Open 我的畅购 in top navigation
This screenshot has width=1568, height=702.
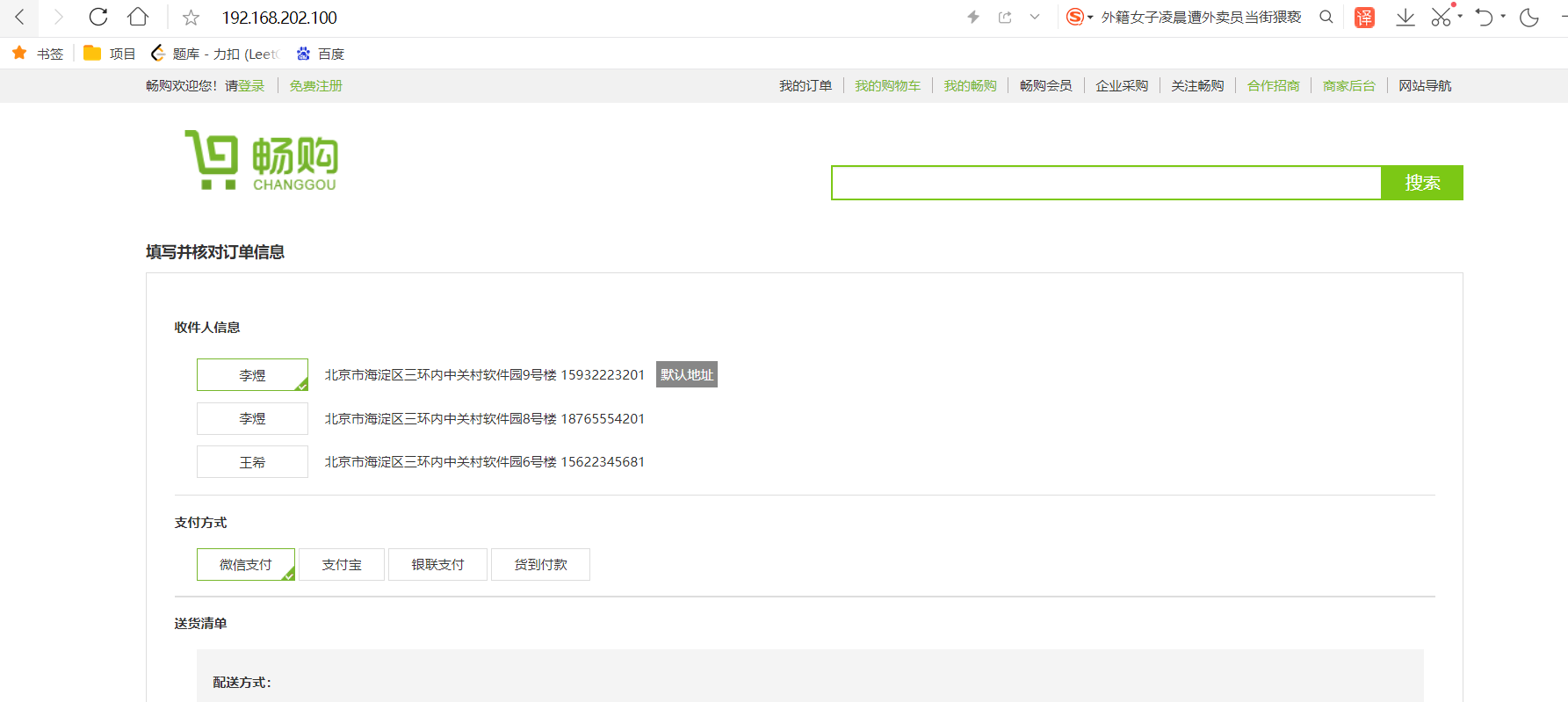(x=971, y=85)
